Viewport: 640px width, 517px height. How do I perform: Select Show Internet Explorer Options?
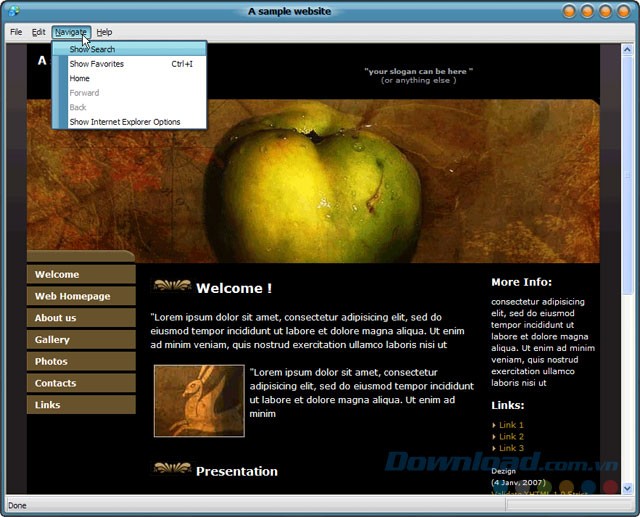pyautogui.click(x=129, y=122)
